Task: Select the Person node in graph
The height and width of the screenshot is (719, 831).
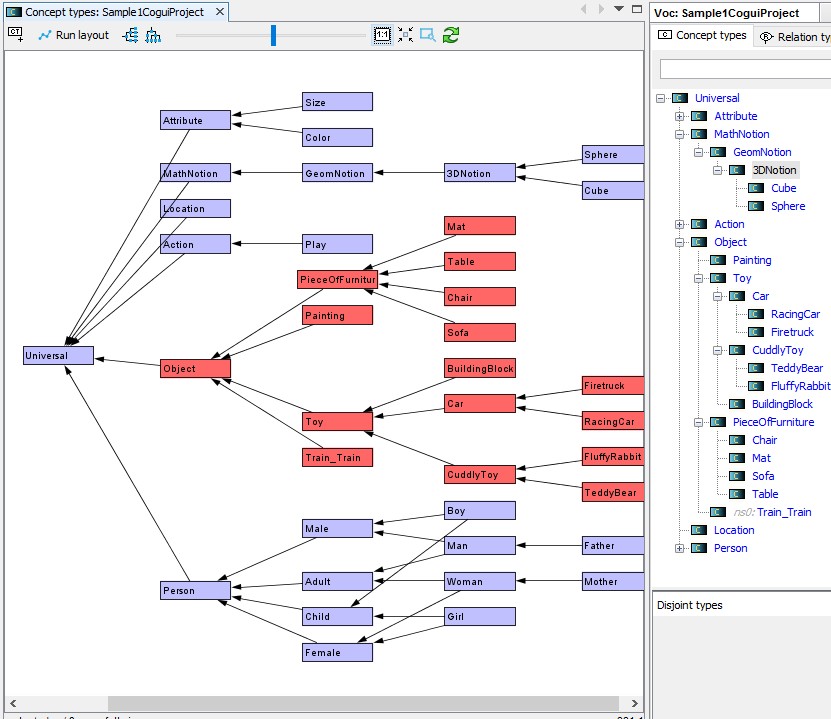Action: (x=195, y=590)
